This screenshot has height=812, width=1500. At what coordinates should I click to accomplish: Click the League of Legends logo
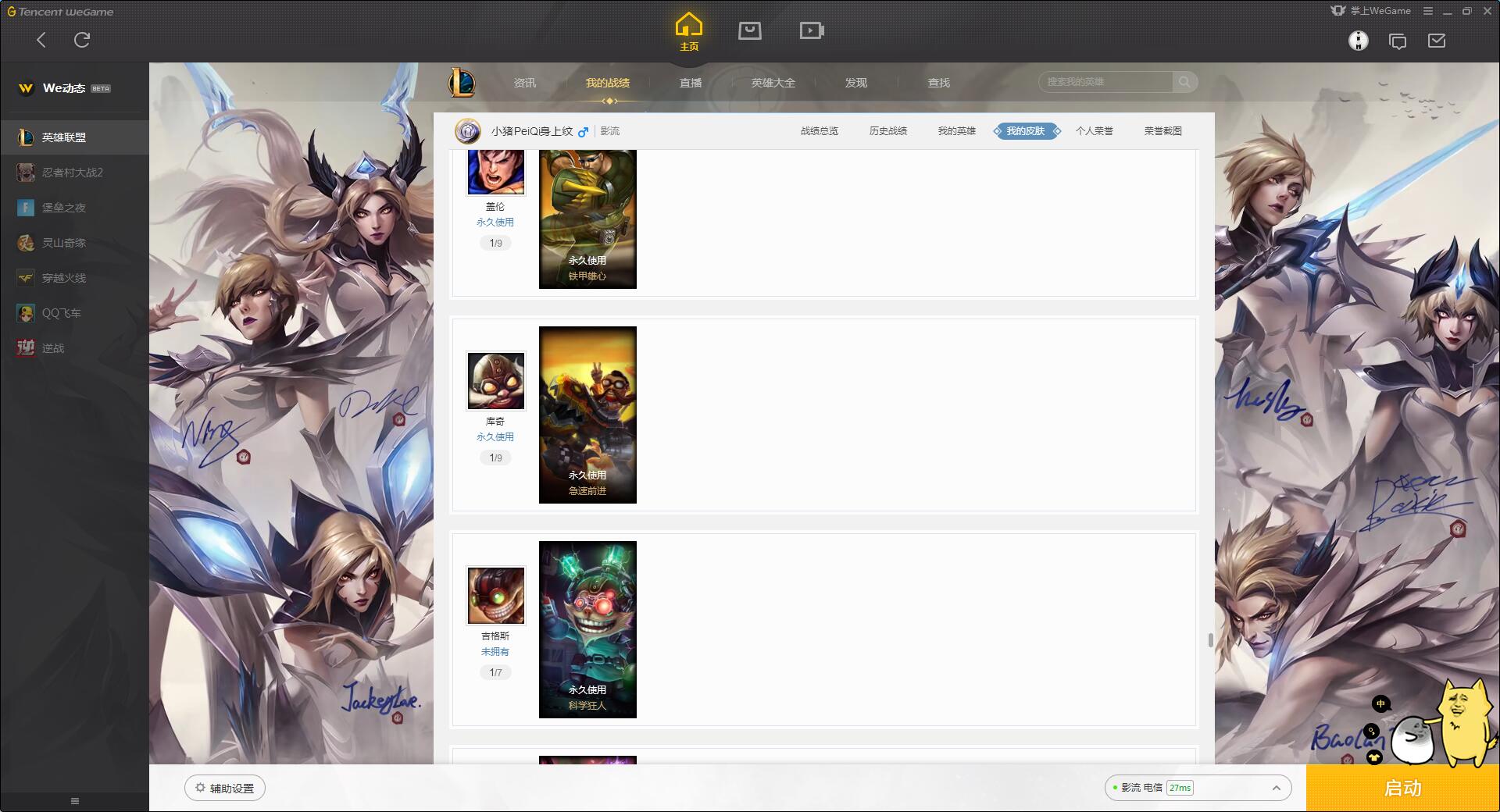coord(462,82)
